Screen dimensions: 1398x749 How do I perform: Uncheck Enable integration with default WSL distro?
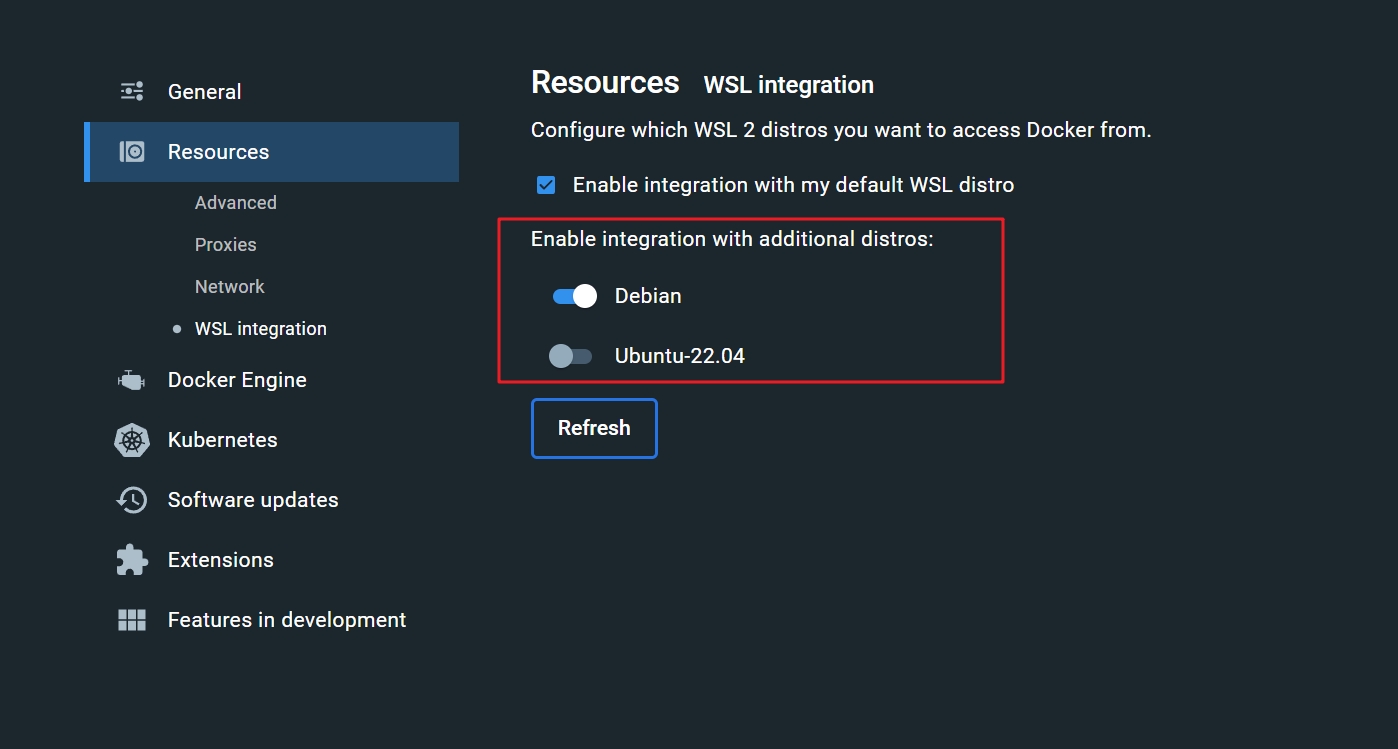tap(546, 185)
